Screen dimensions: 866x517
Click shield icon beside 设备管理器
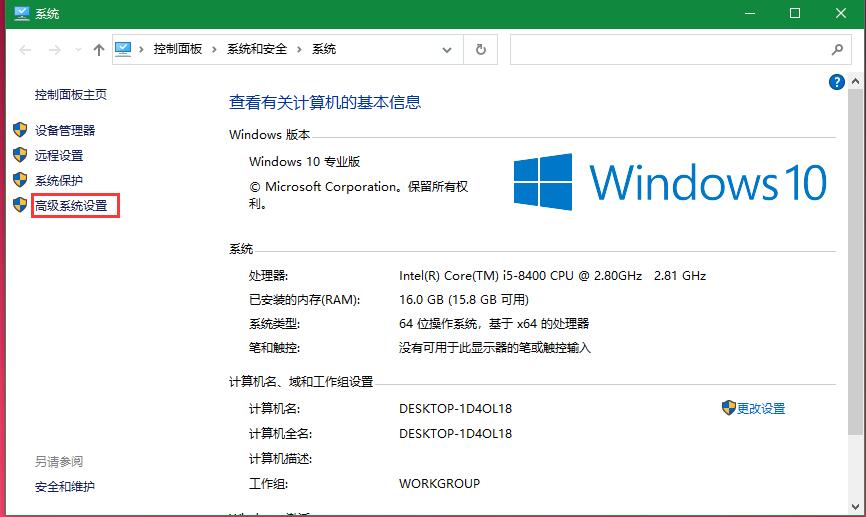pyautogui.click(x=20, y=130)
